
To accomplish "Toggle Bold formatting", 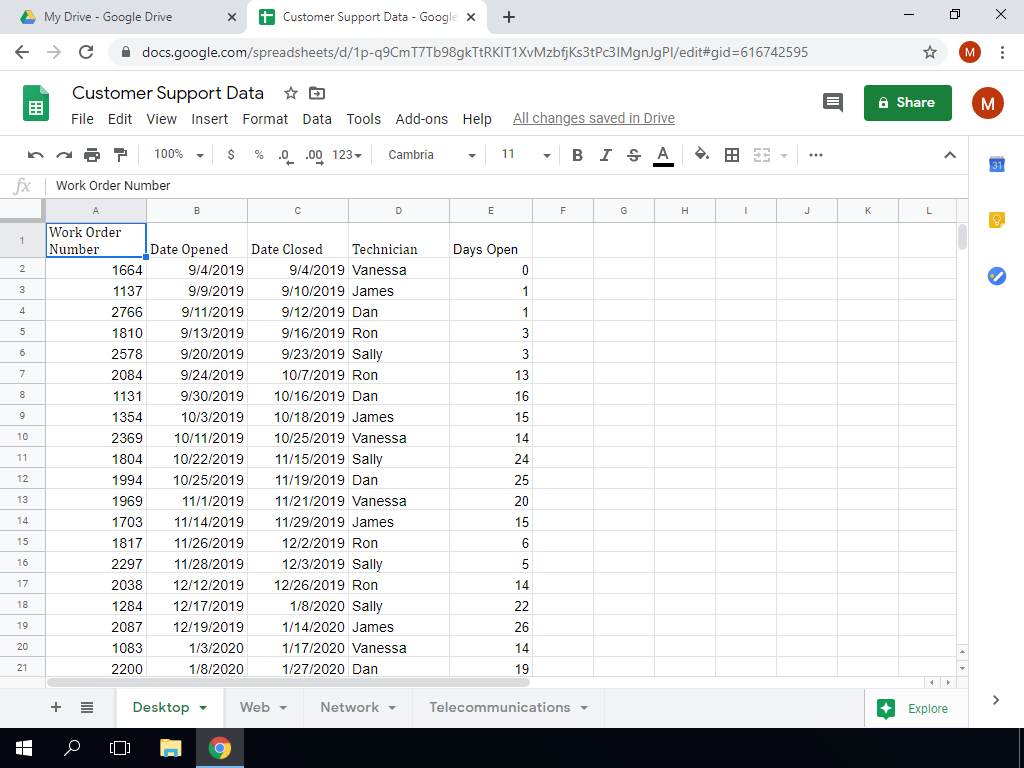I will coord(577,155).
